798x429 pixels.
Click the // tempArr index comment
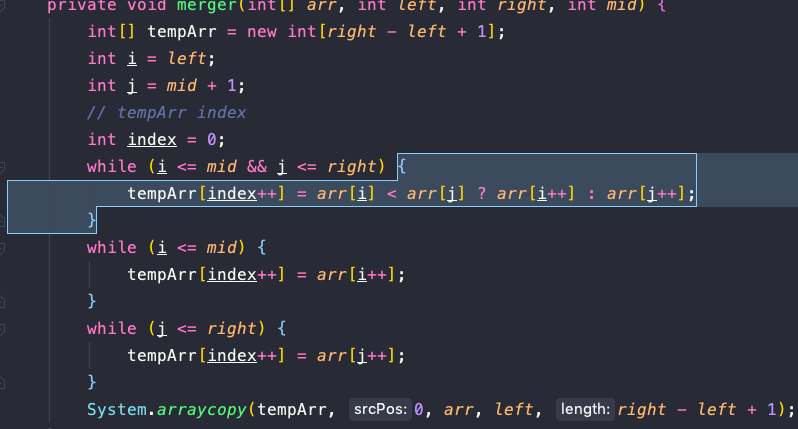click(166, 112)
